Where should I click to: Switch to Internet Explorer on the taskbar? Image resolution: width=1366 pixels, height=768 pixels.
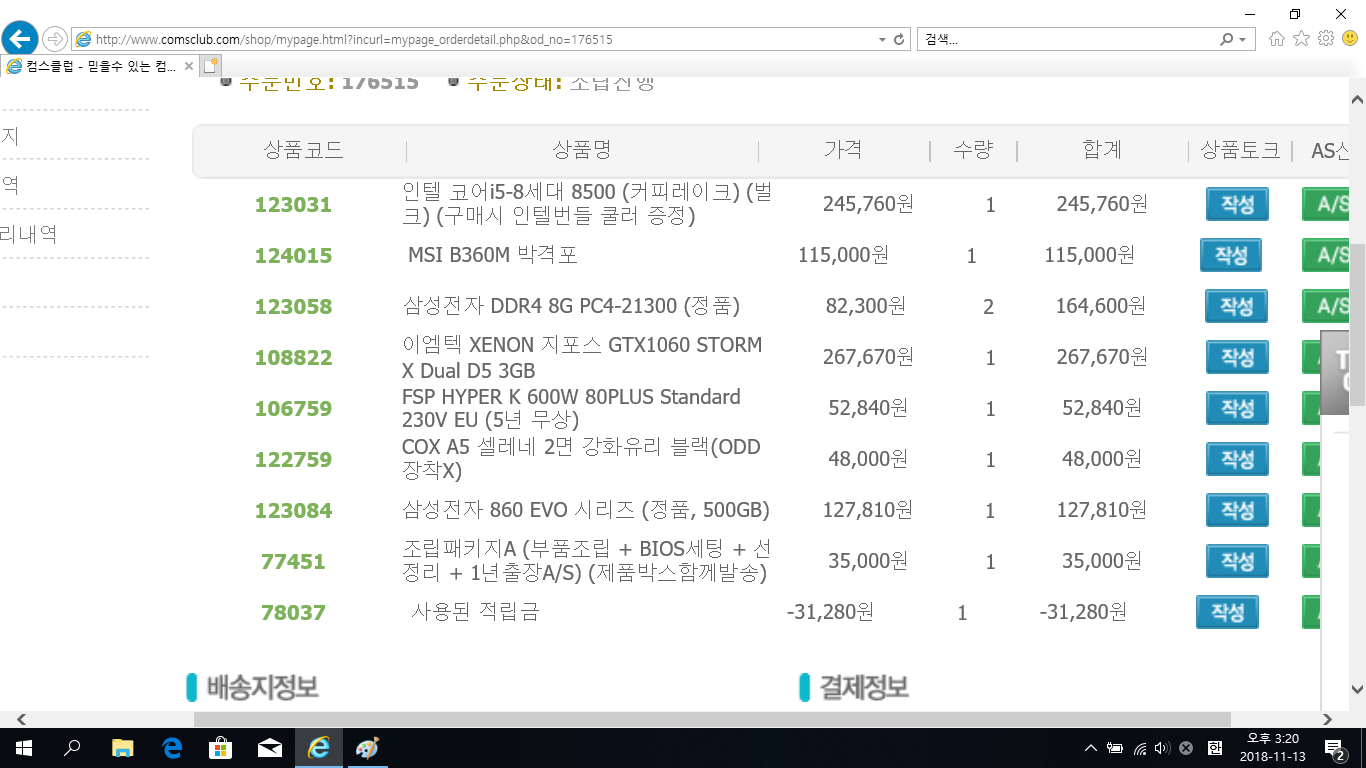coord(319,748)
